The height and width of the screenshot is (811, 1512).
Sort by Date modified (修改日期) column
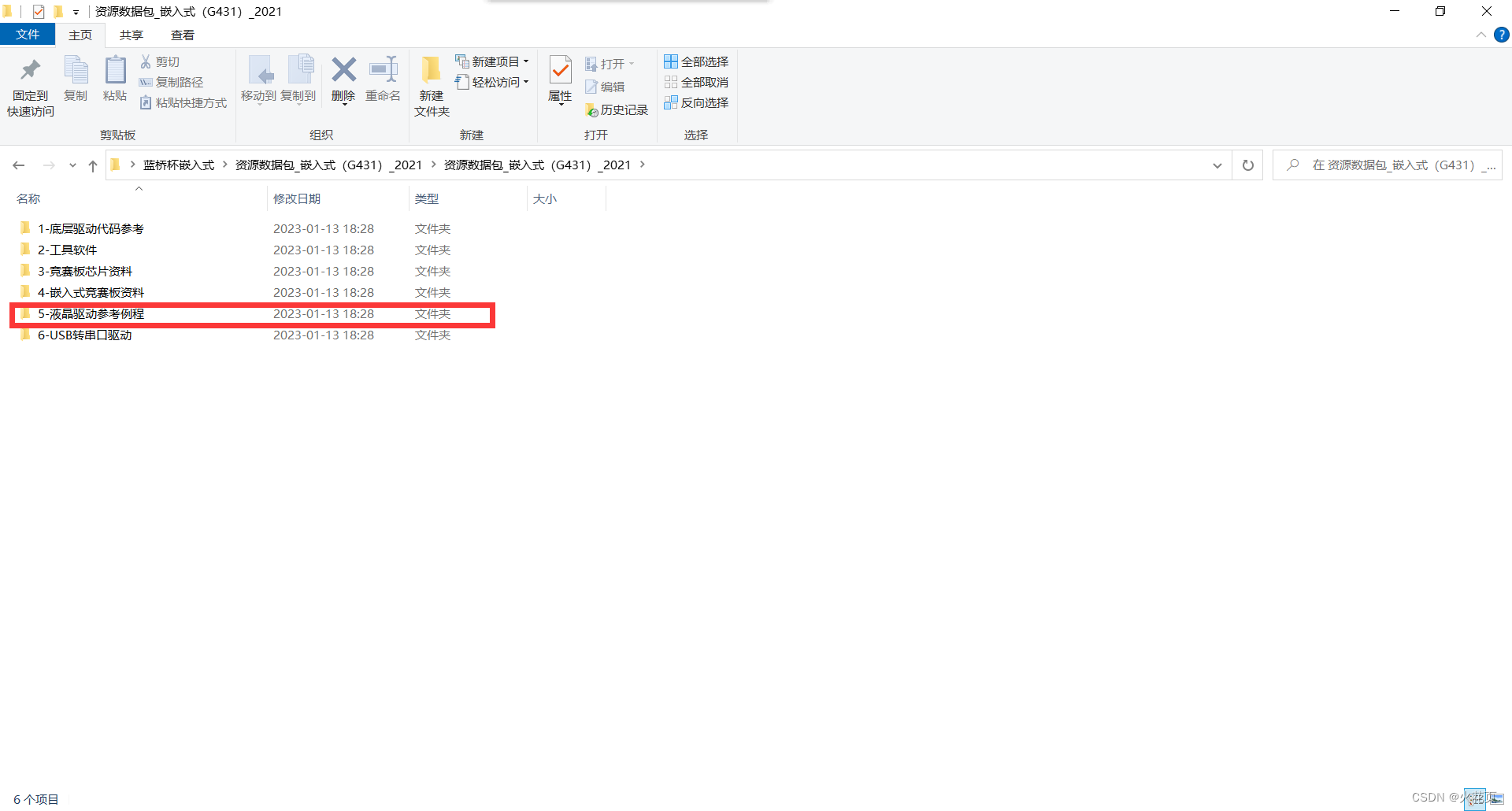tap(297, 198)
